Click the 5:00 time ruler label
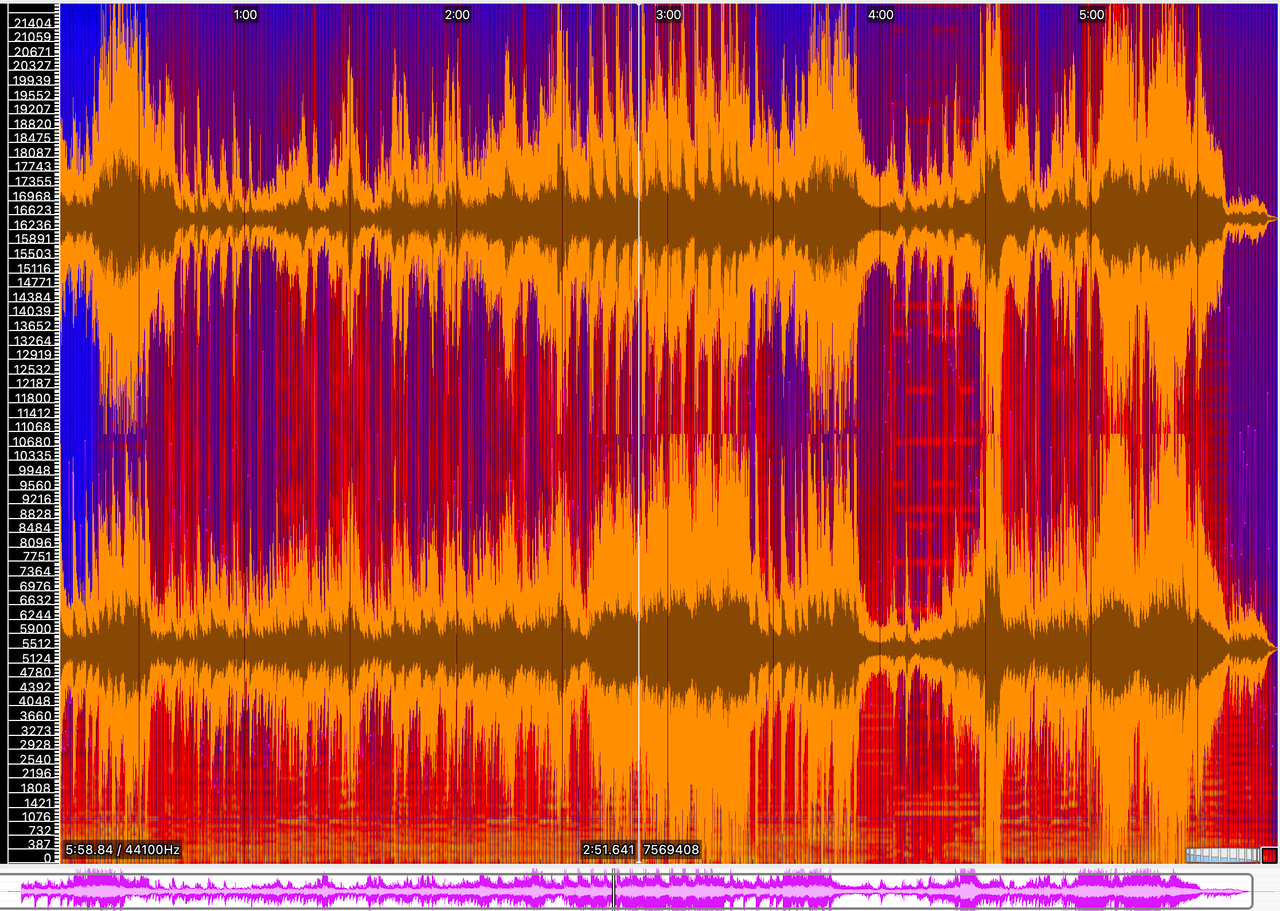This screenshot has height=911, width=1280. (x=1092, y=15)
